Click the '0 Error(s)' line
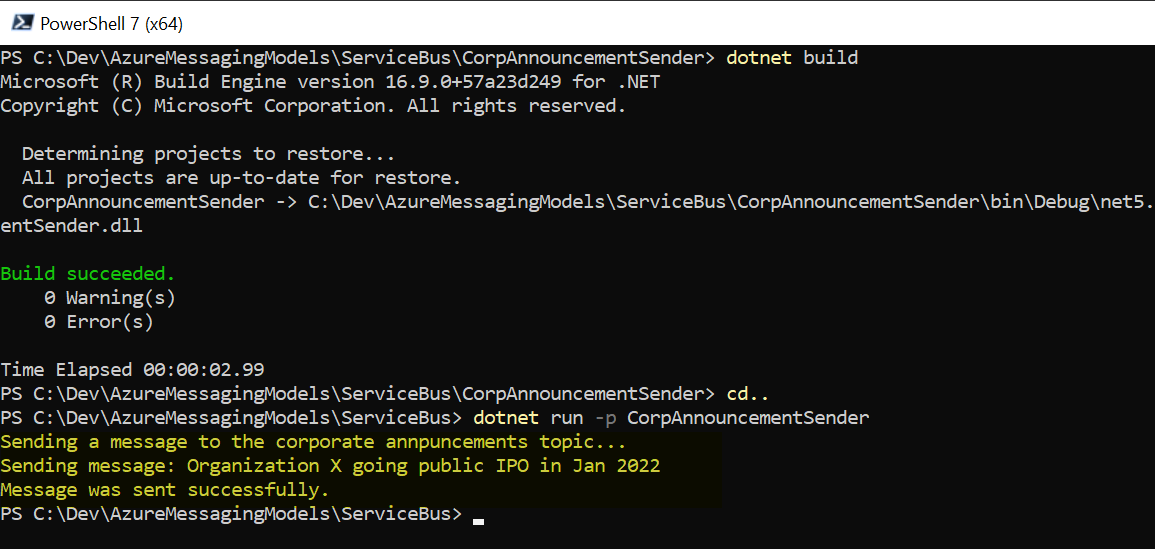The image size is (1155, 549). 99,322
